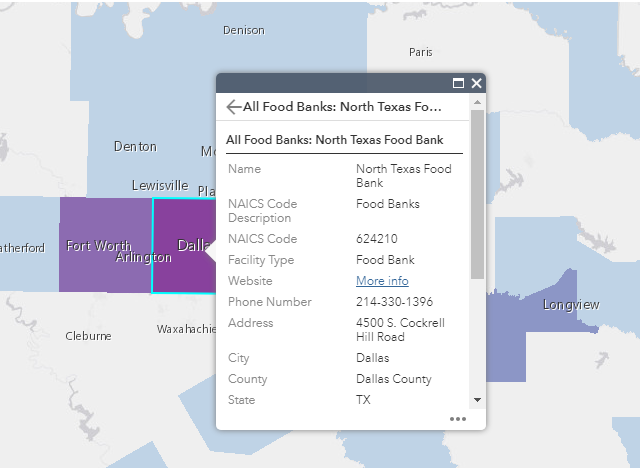Click the Cleburne city label
Viewport: 640px width, 468px height.
tap(88, 336)
